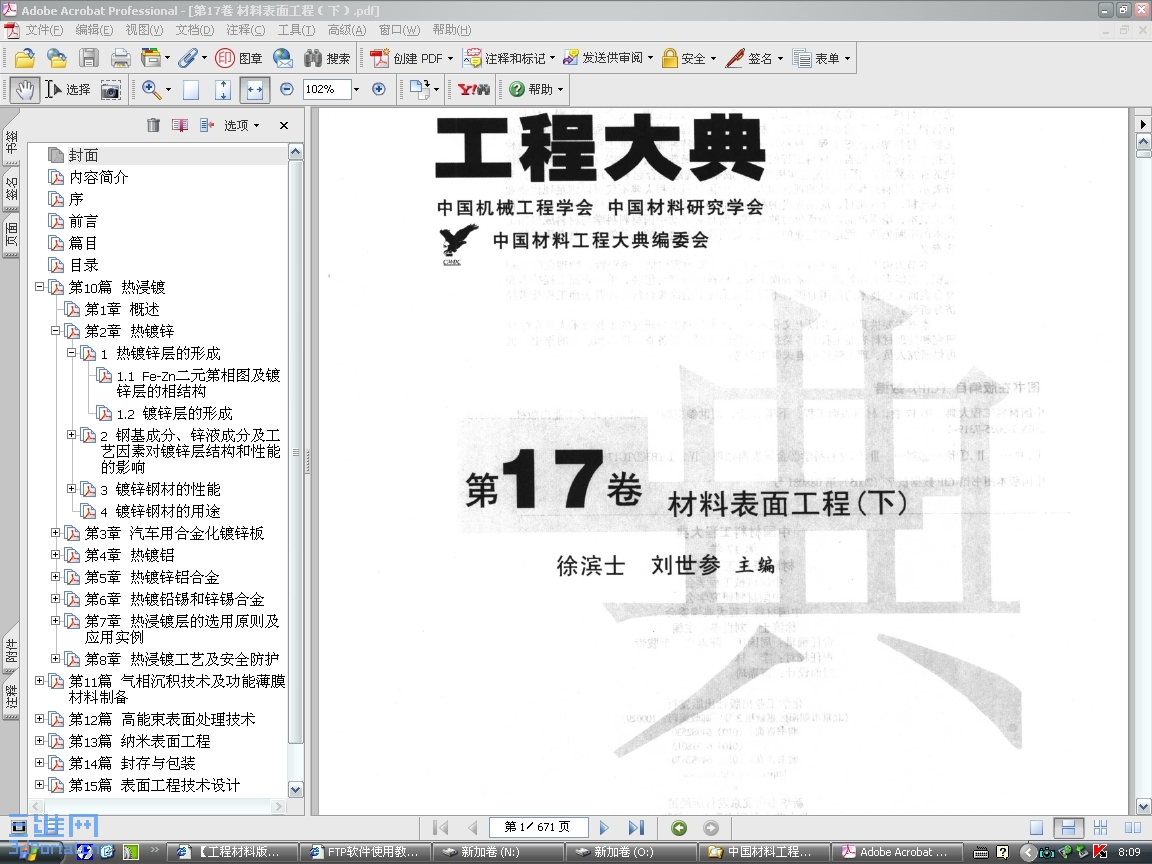Screen dimensions: 1152x864
Task: Go to the first page button
Action: tap(441, 828)
